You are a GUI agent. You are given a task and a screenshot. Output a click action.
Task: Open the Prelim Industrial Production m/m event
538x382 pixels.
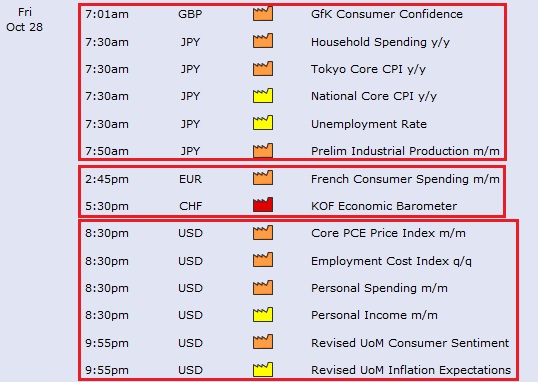[x=405, y=151]
